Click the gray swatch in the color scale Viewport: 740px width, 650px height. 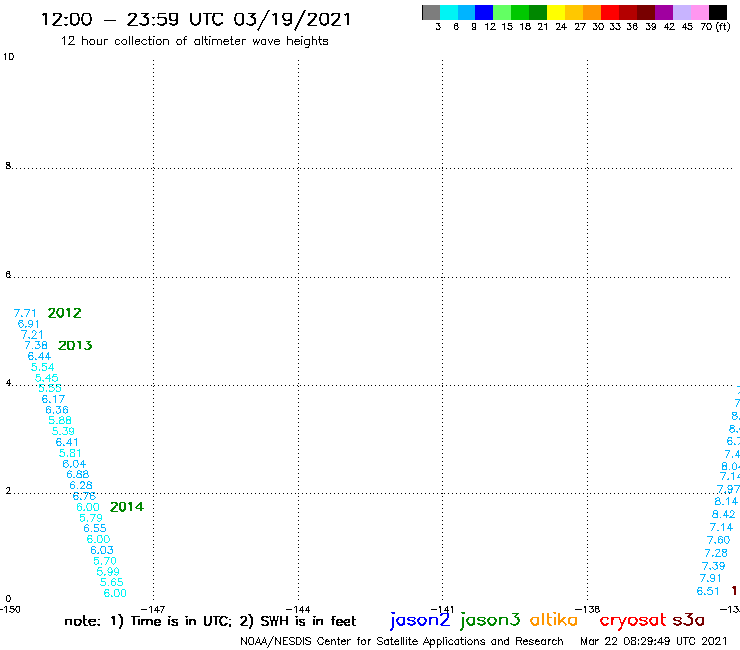[x=431, y=12]
